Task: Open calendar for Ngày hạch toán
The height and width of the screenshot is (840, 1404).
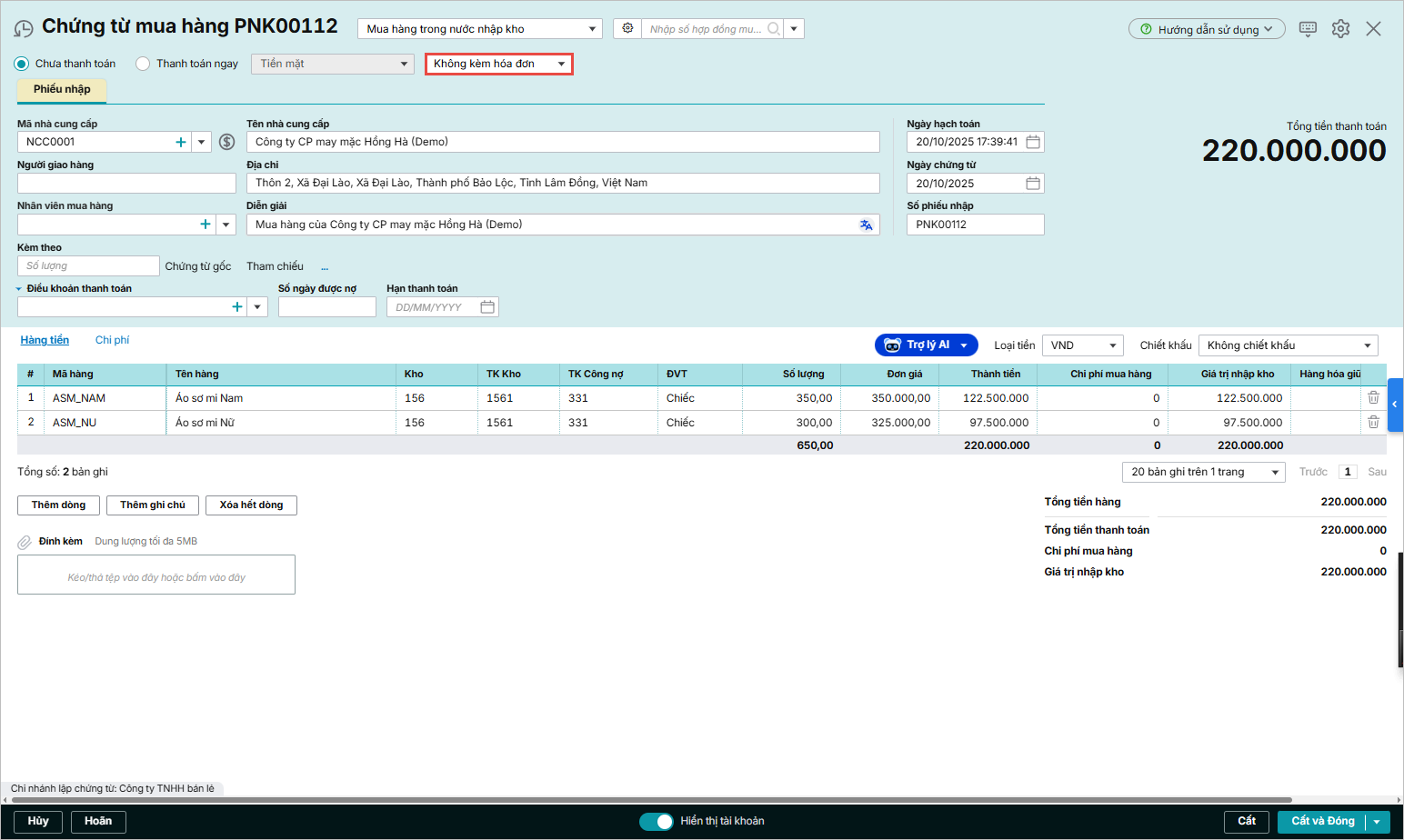Action: (1033, 142)
